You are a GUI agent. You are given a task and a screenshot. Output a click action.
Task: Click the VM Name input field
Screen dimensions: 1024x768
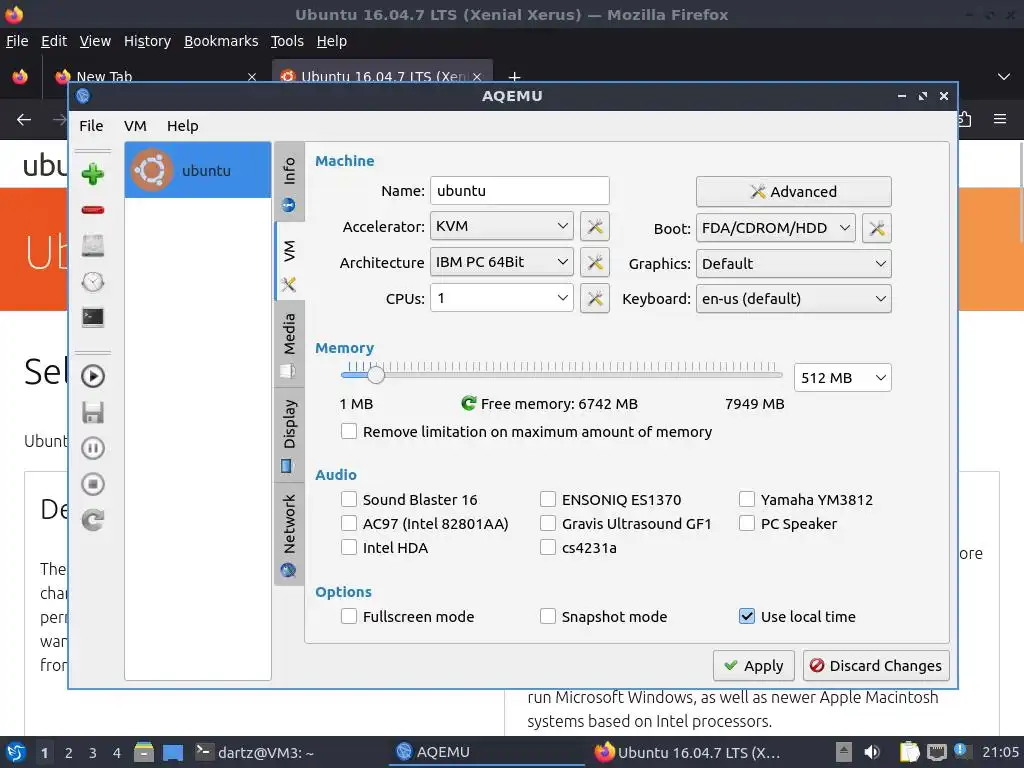click(520, 191)
